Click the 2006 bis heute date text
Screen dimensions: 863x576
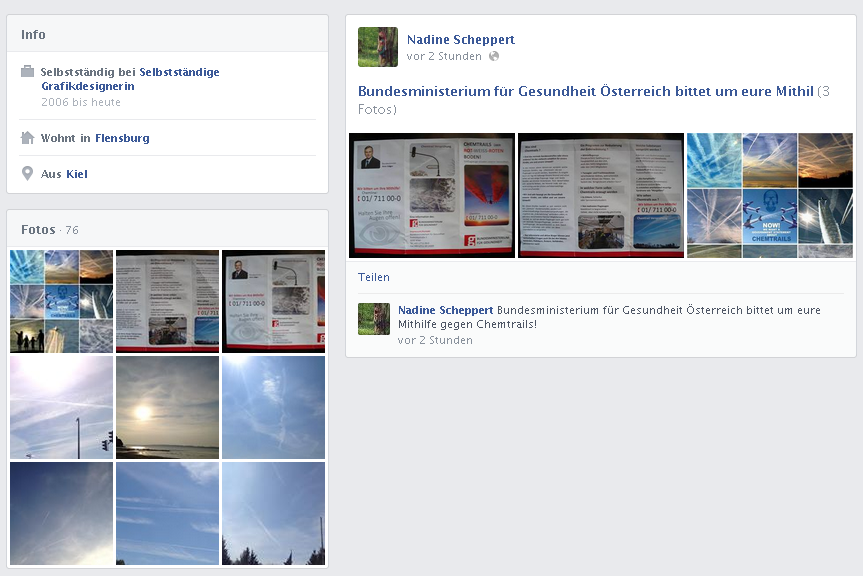(x=81, y=102)
